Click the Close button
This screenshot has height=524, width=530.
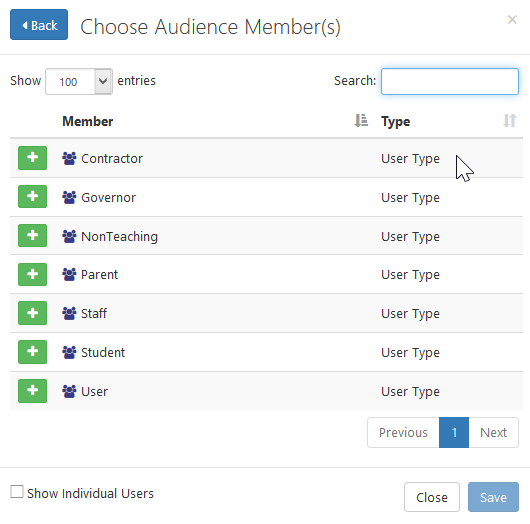432,497
